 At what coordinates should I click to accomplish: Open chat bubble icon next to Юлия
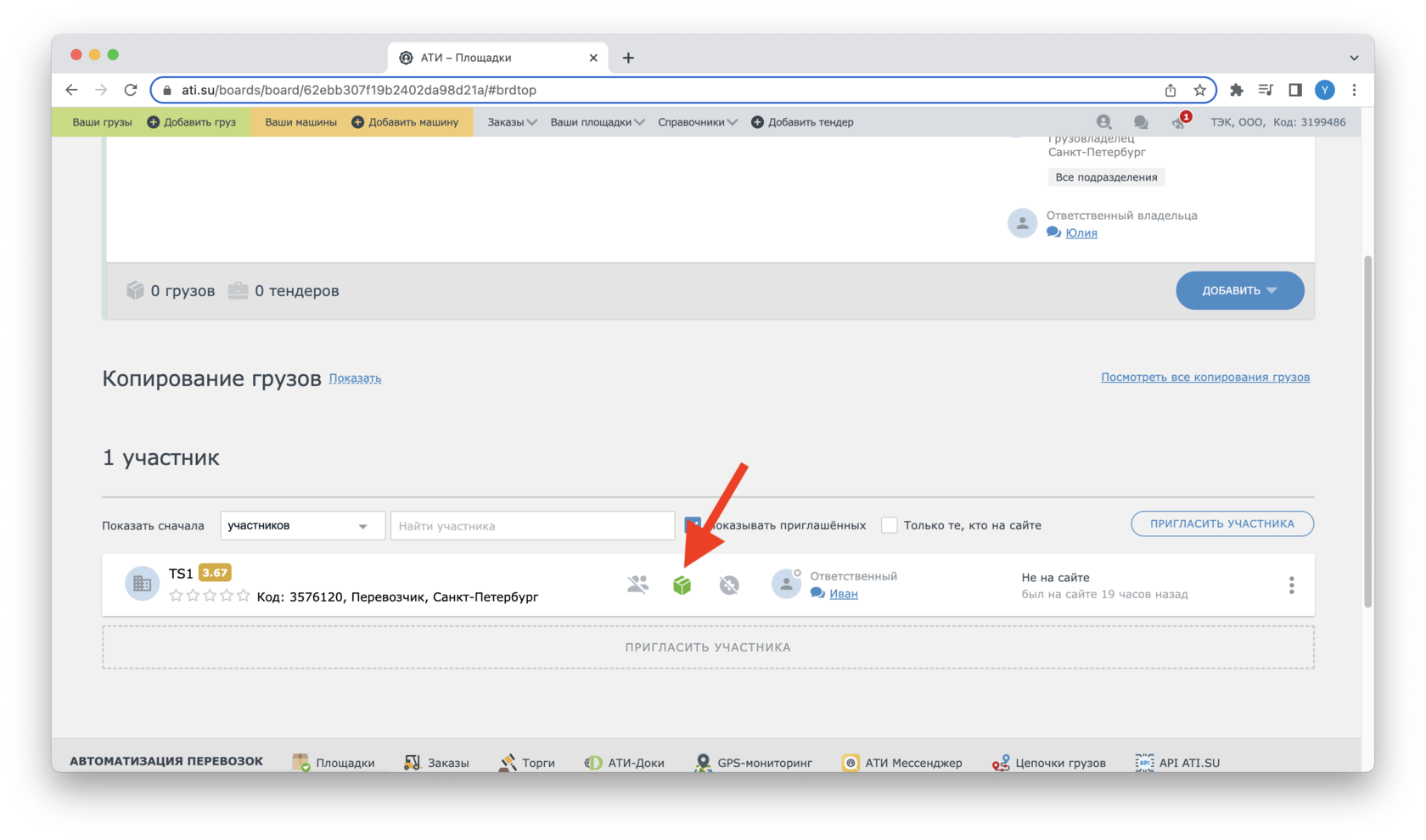point(1053,232)
